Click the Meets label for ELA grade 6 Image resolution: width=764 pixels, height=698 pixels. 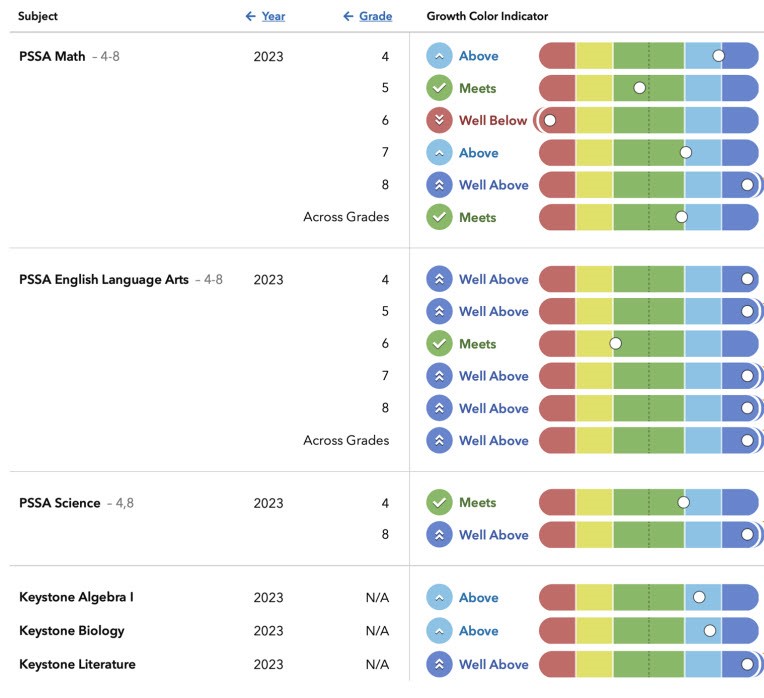(478, 344)
